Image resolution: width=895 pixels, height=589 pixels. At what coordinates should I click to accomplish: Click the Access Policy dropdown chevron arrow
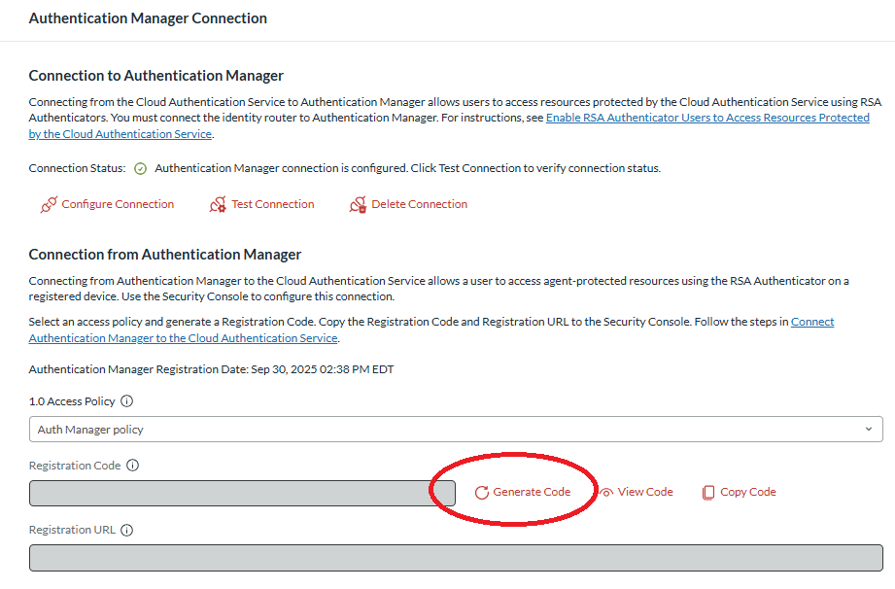click(868, 429)
